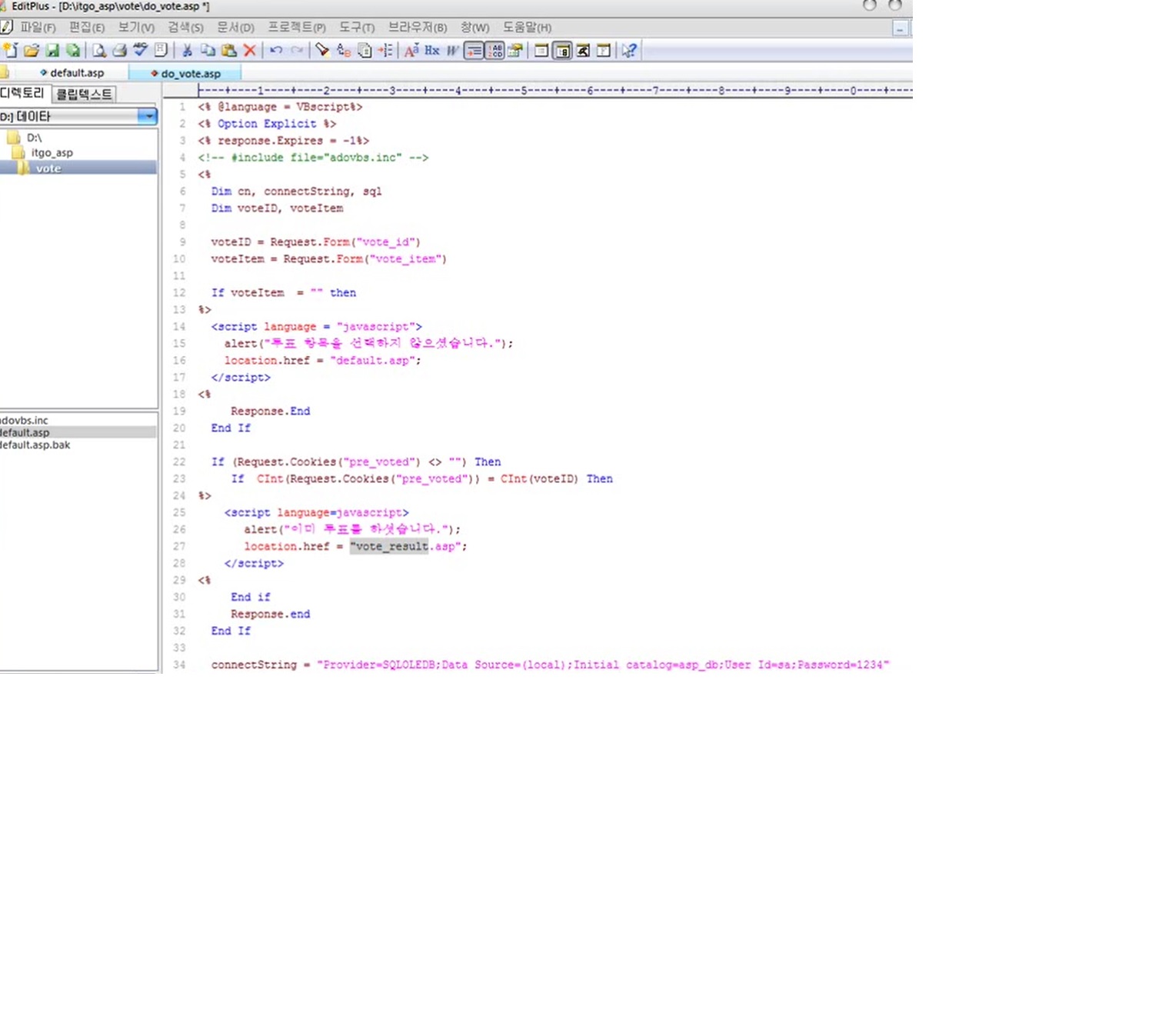Switch to the 클립텍스트 panel tab
This screenshot has height=1036, width=1172.
point(85,93)
